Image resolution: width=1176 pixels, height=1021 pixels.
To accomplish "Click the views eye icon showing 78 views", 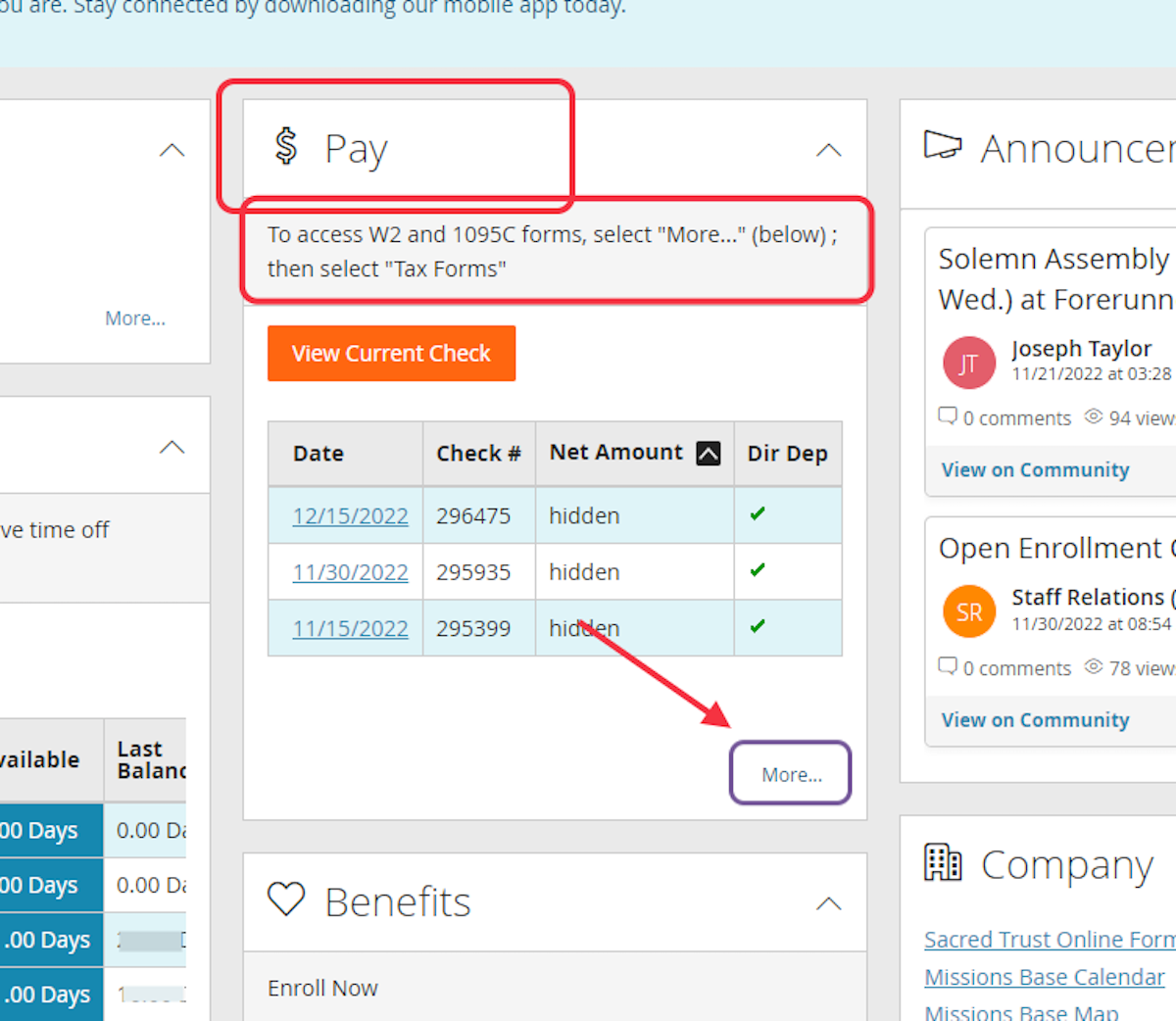I will 1094,667.
